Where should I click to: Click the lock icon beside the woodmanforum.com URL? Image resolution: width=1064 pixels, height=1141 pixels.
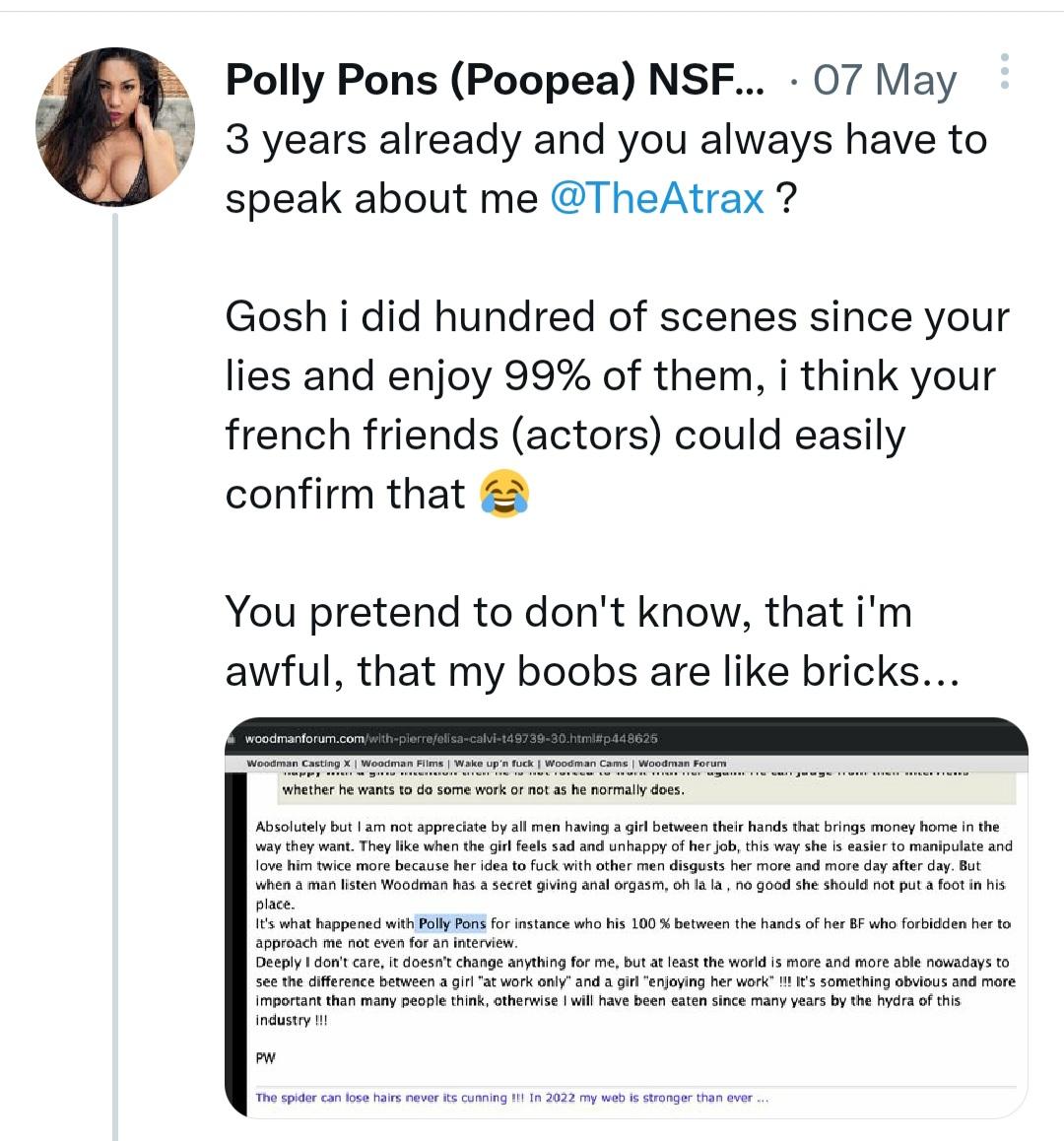(x=233, y=739)
